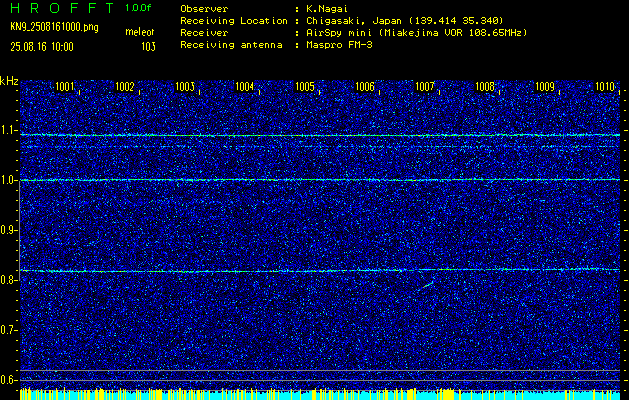Click the 1002 time marker
The width and height of the screenshot is (629, 400).
[x=124, y=86]
